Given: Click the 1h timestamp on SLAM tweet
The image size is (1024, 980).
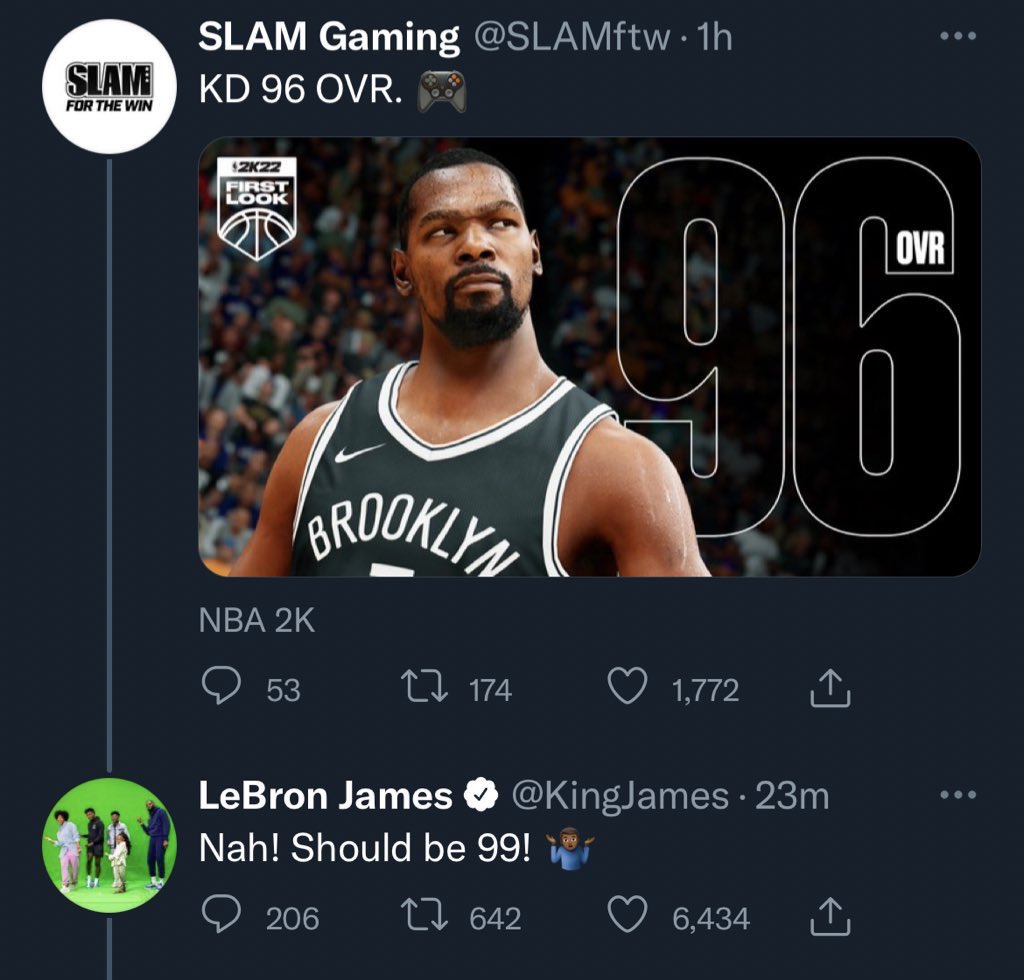Looking at the screenshot, I should [714, 38].
